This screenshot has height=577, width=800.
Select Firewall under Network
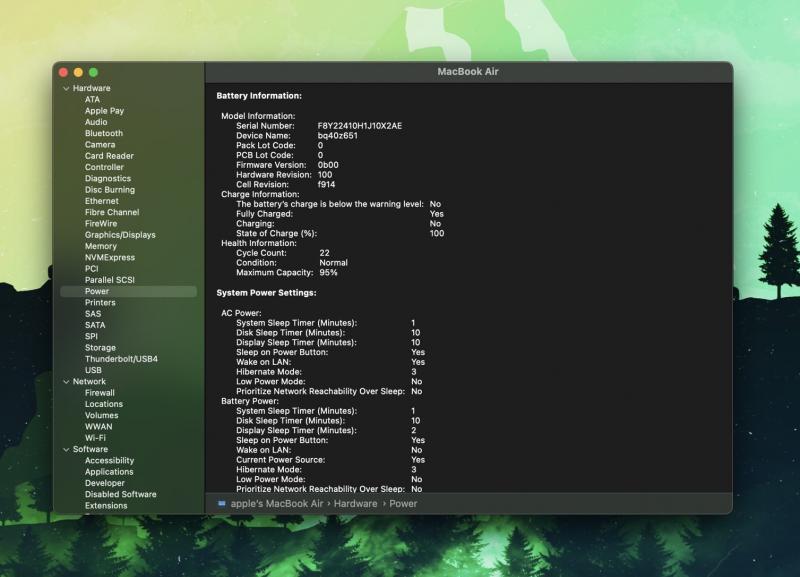100,393
